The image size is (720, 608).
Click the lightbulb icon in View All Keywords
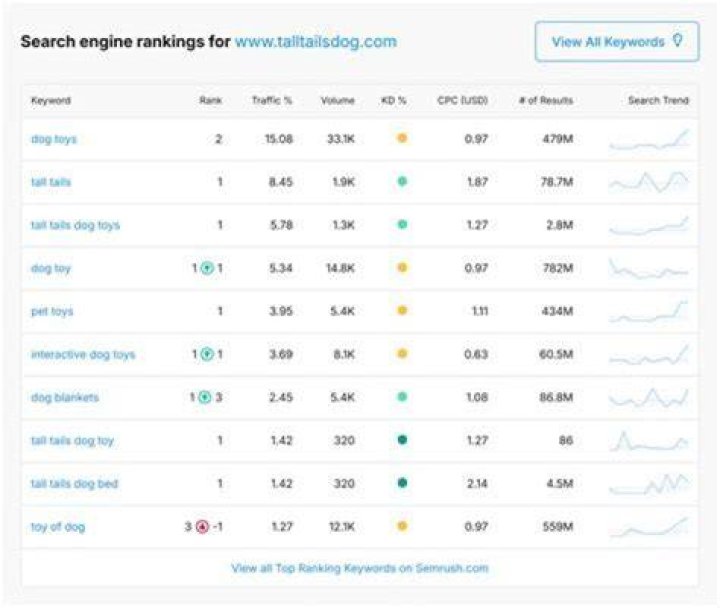point(678,40)
